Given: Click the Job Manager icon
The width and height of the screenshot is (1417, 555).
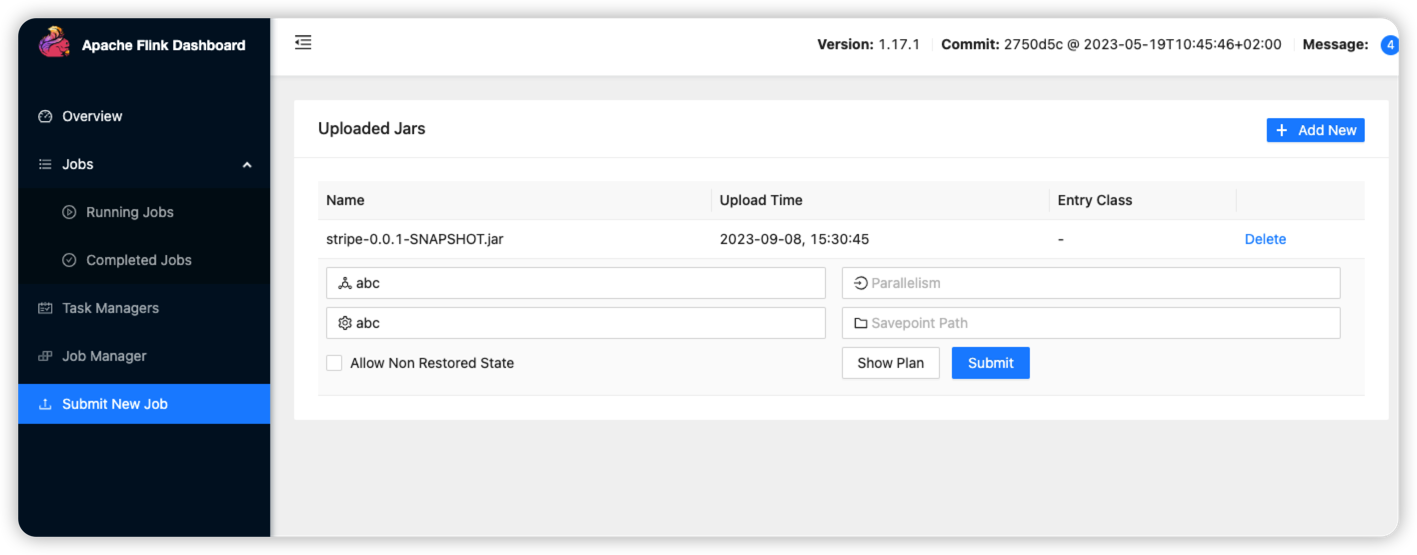Looking at the screenshot, I should pyautogui.click(x=45, y=356).
